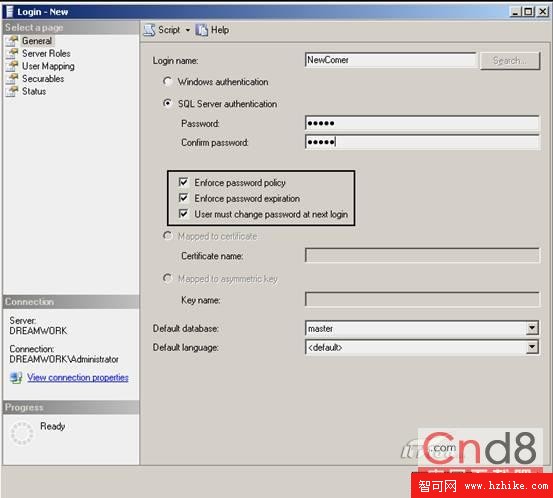Click the Password field
The image size is (553, 498).
coord(422,123)
